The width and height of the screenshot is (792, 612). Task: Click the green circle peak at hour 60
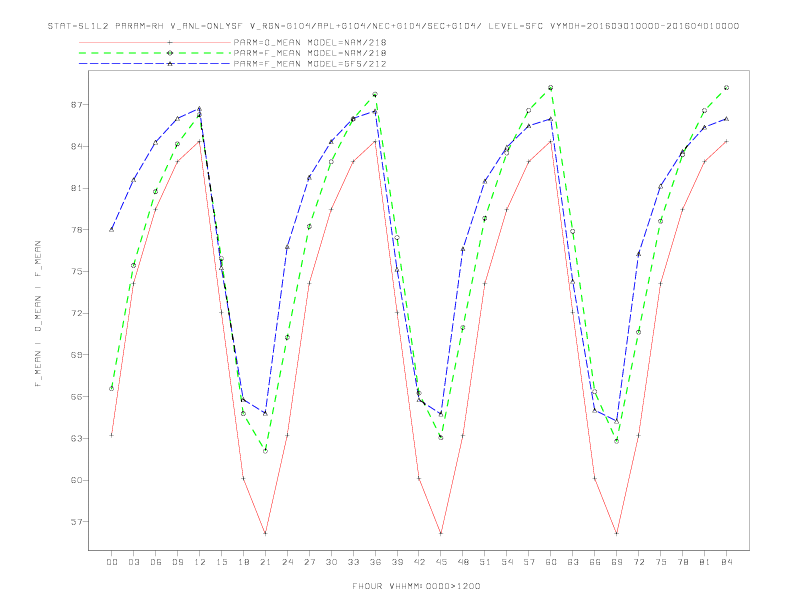coord(551,88)
